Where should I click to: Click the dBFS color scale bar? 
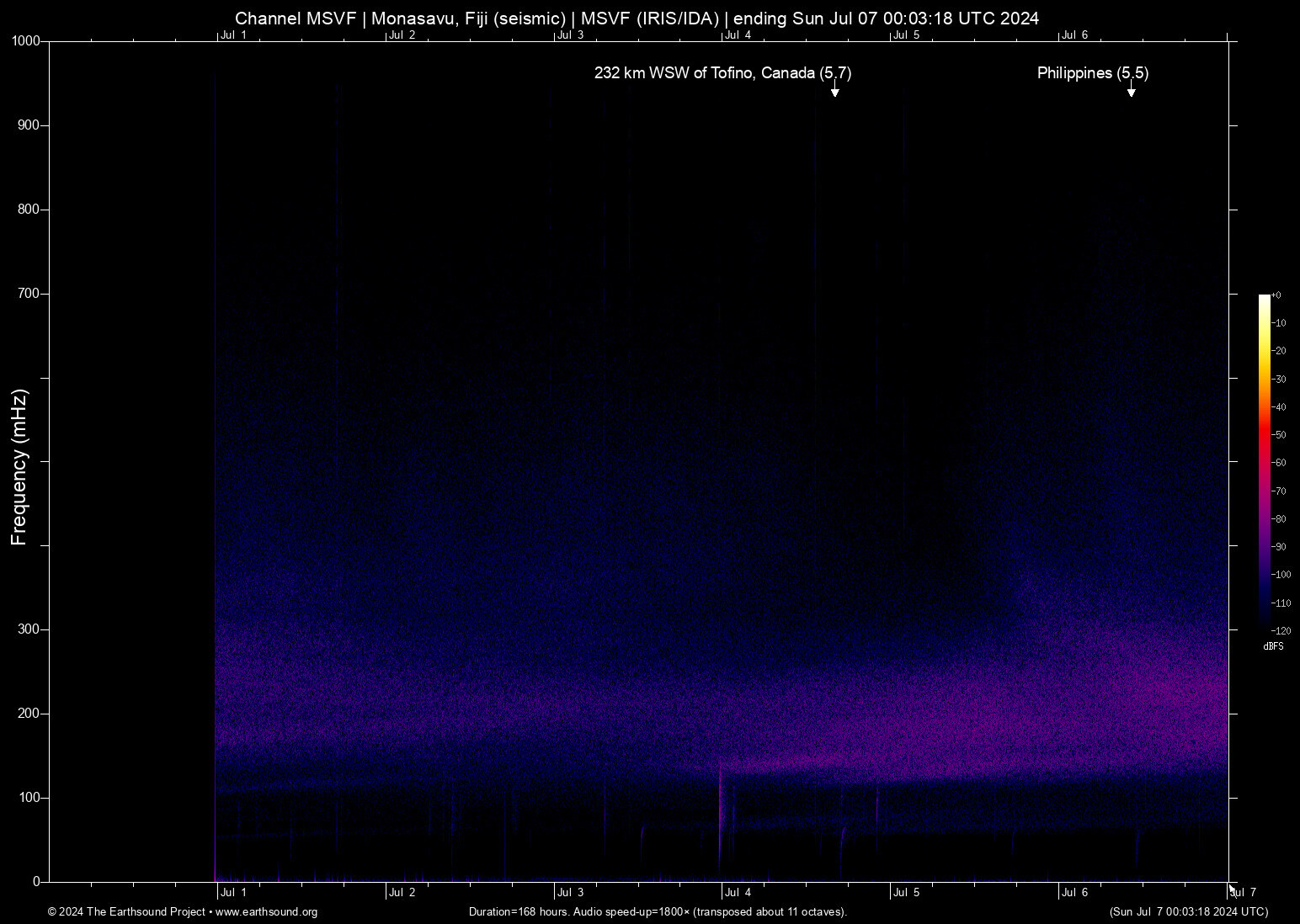(1264, 462)
